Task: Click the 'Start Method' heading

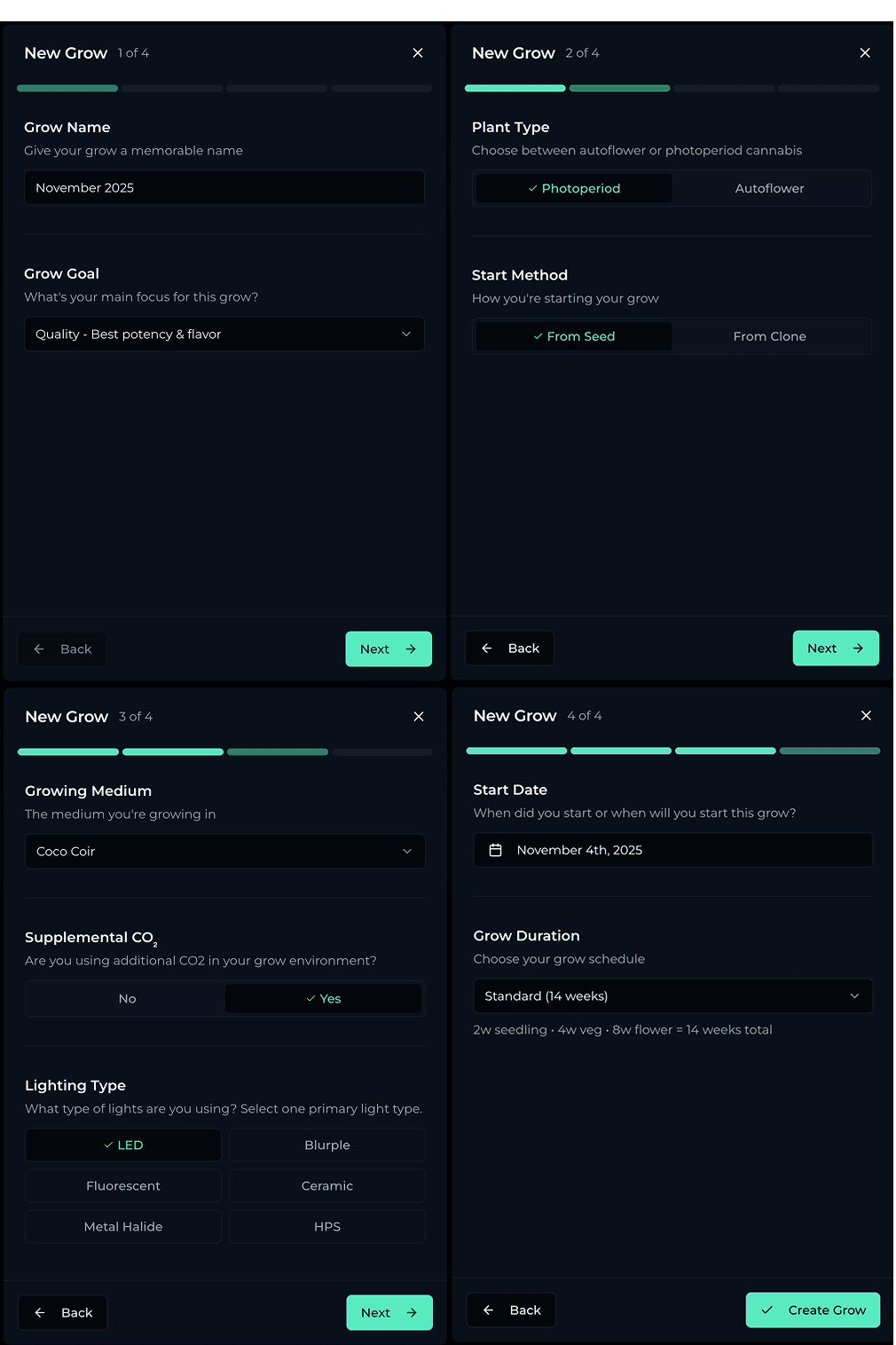Action: click(520, 276)
